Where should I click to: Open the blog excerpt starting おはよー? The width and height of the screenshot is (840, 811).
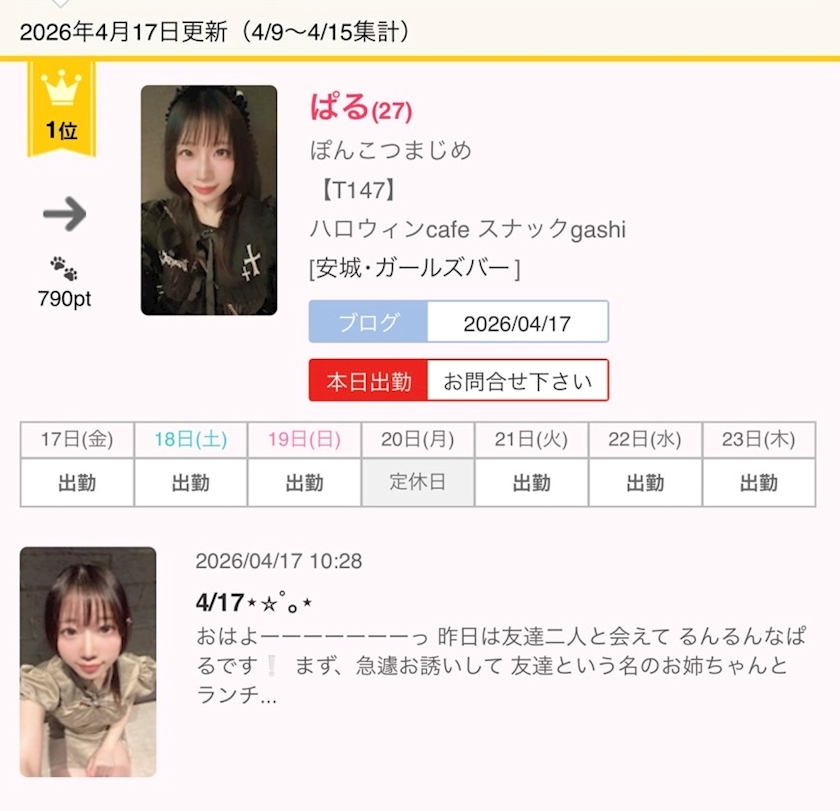(x=501, y=665)
